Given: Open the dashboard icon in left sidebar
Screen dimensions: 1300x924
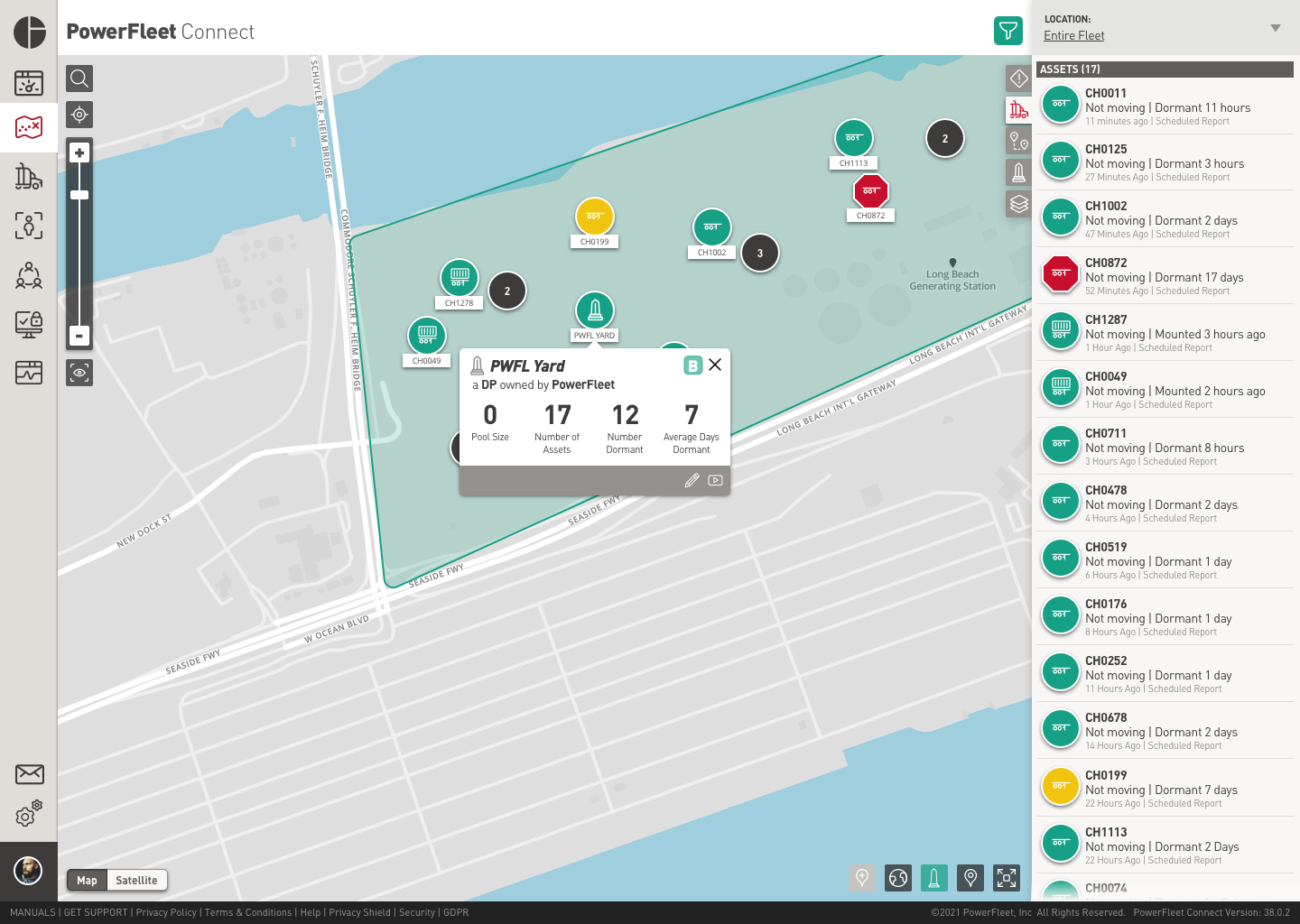Looking at the screenshot, I should (x=29, y=83).
